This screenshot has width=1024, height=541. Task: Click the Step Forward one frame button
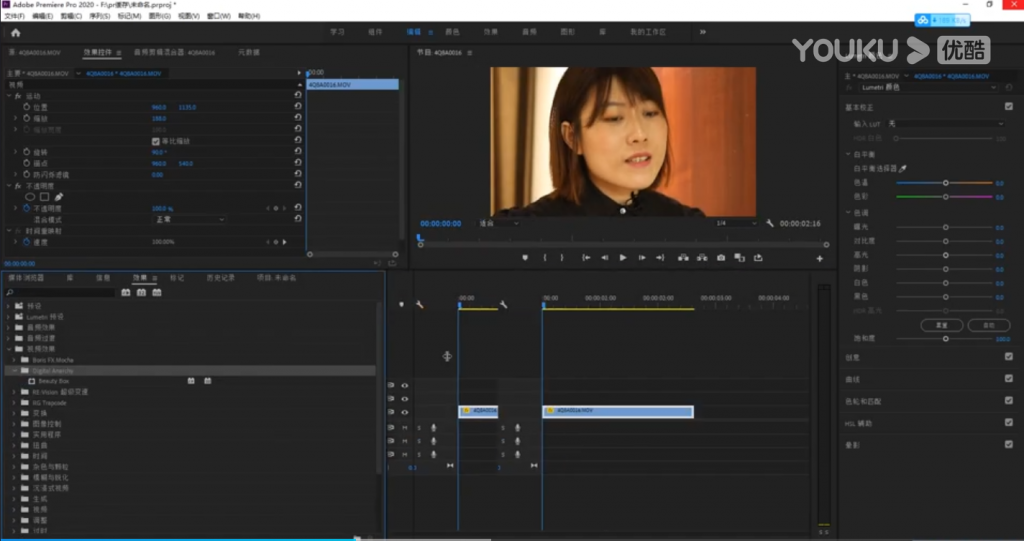tap(640, 258)
